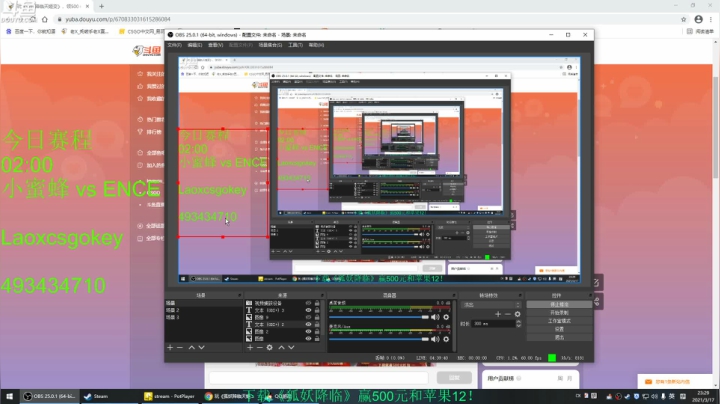720x404 pixels.
Task: Toggle visibility of 图像 2 source
Action: point(308,331)
